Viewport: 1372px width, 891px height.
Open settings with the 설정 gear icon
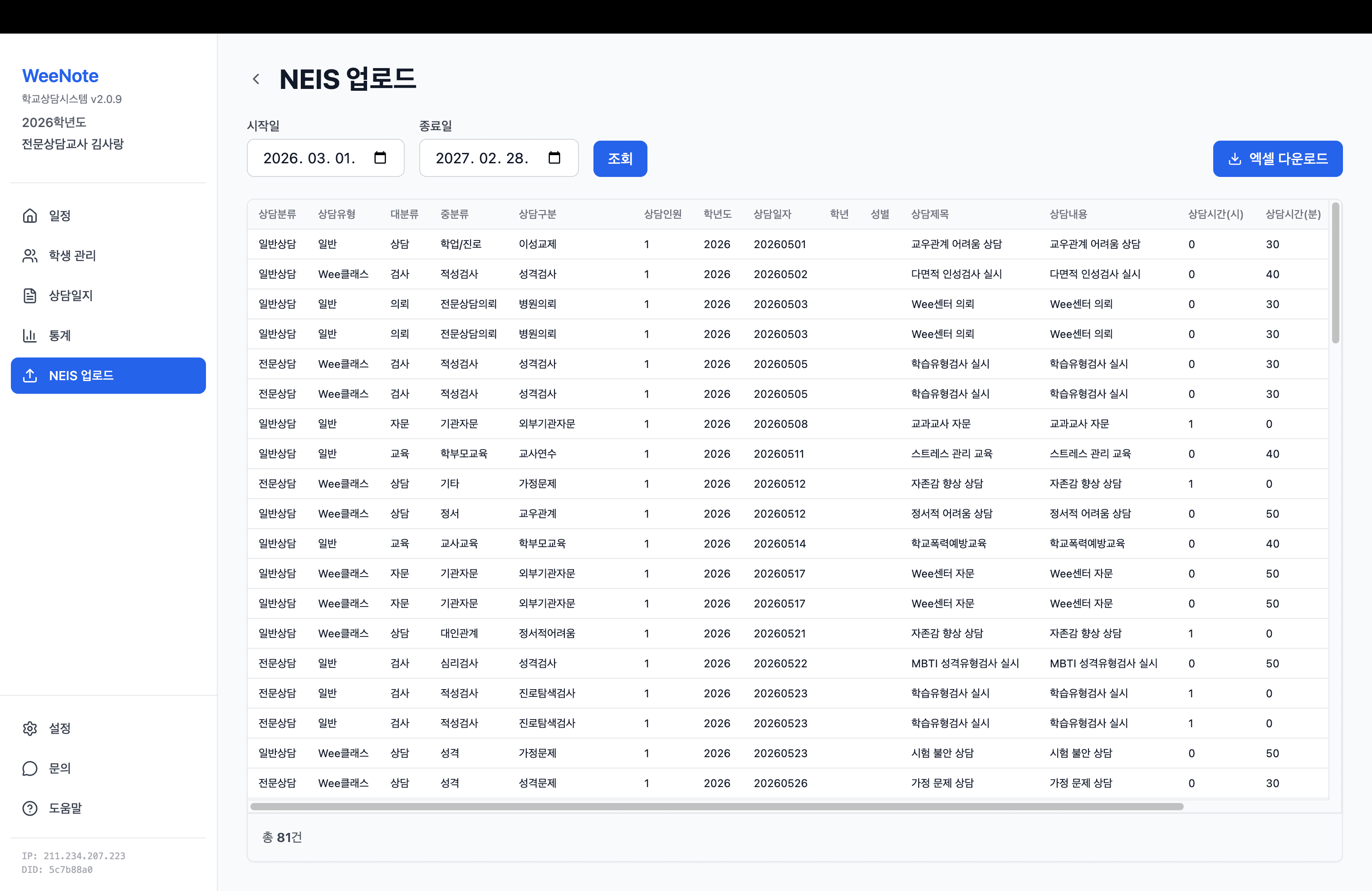click(x=30, y=728)
